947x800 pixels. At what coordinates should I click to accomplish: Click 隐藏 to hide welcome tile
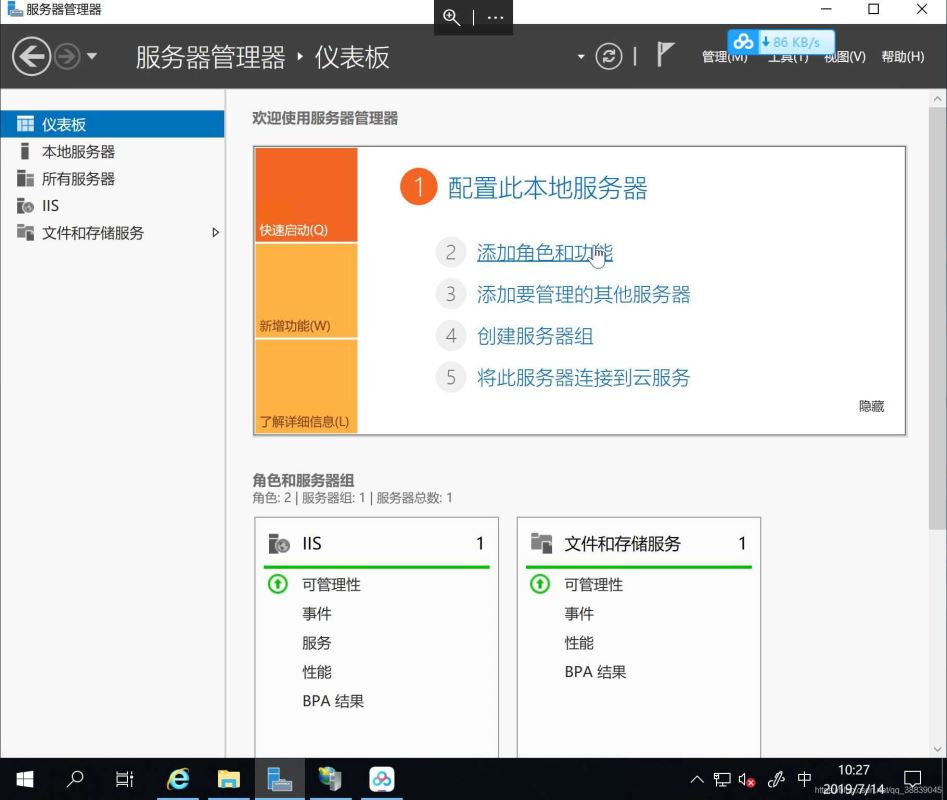click(x=871, y=406)
